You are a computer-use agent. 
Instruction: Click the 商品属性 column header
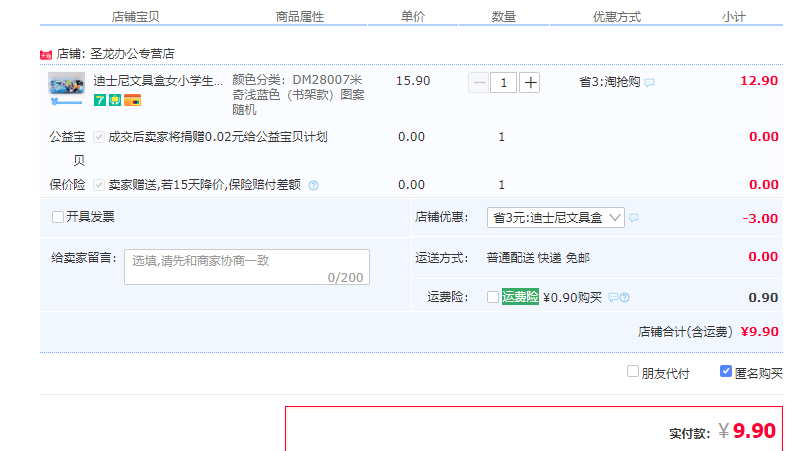pyautogui.click(x=300, y=17)
